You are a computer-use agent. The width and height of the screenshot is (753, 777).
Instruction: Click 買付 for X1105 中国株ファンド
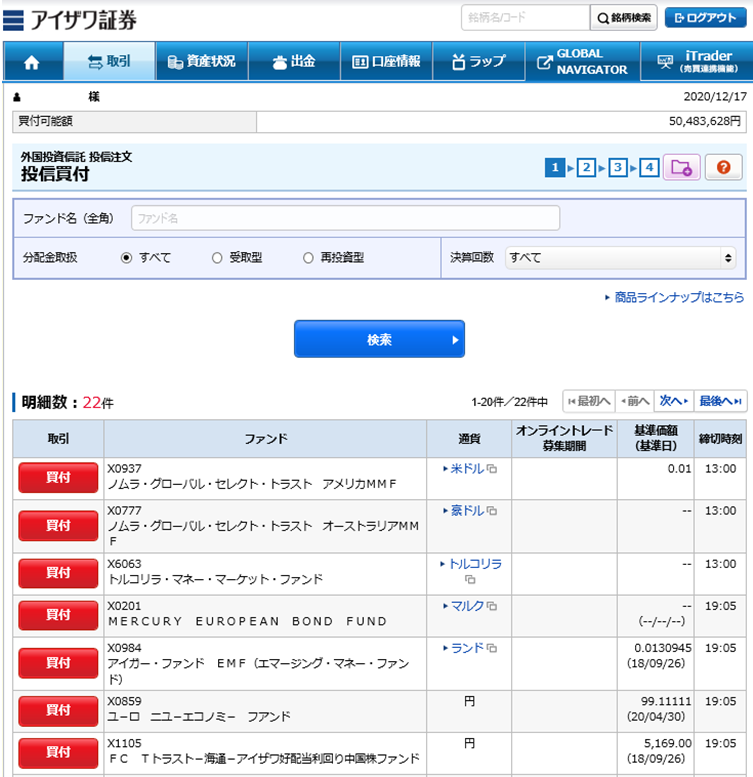coord(58,753)
